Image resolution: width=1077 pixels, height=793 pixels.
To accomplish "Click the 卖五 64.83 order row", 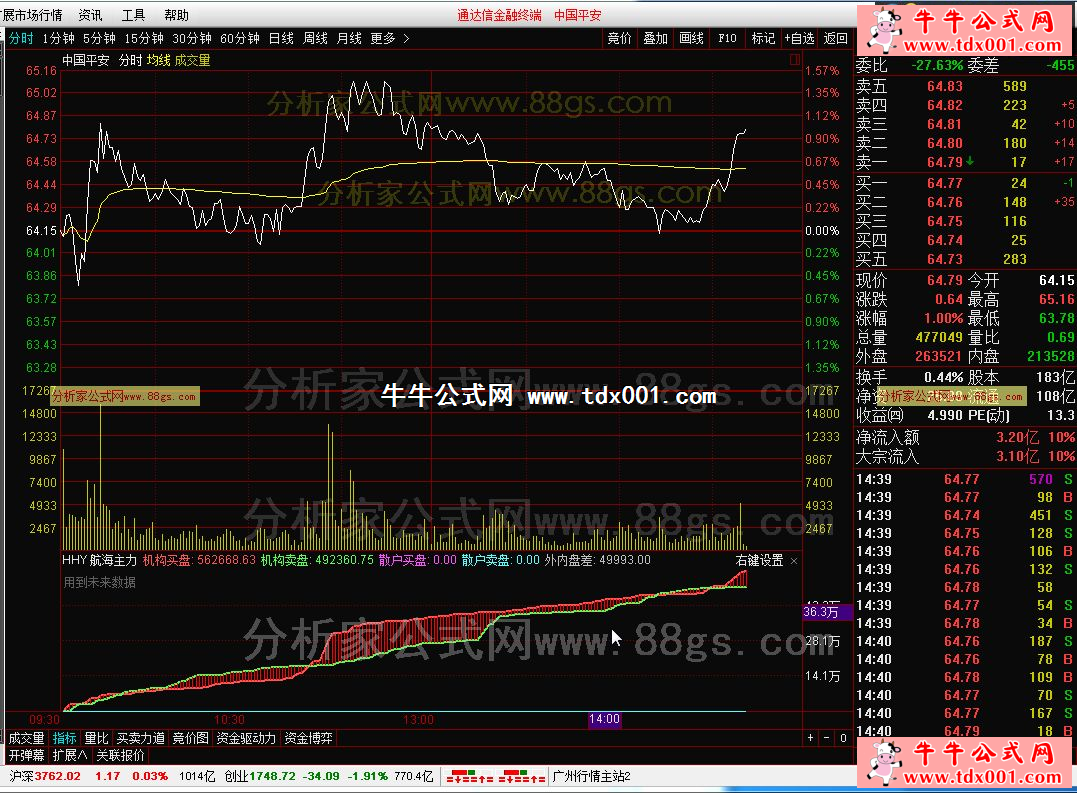I will click(x=964, y=87).
